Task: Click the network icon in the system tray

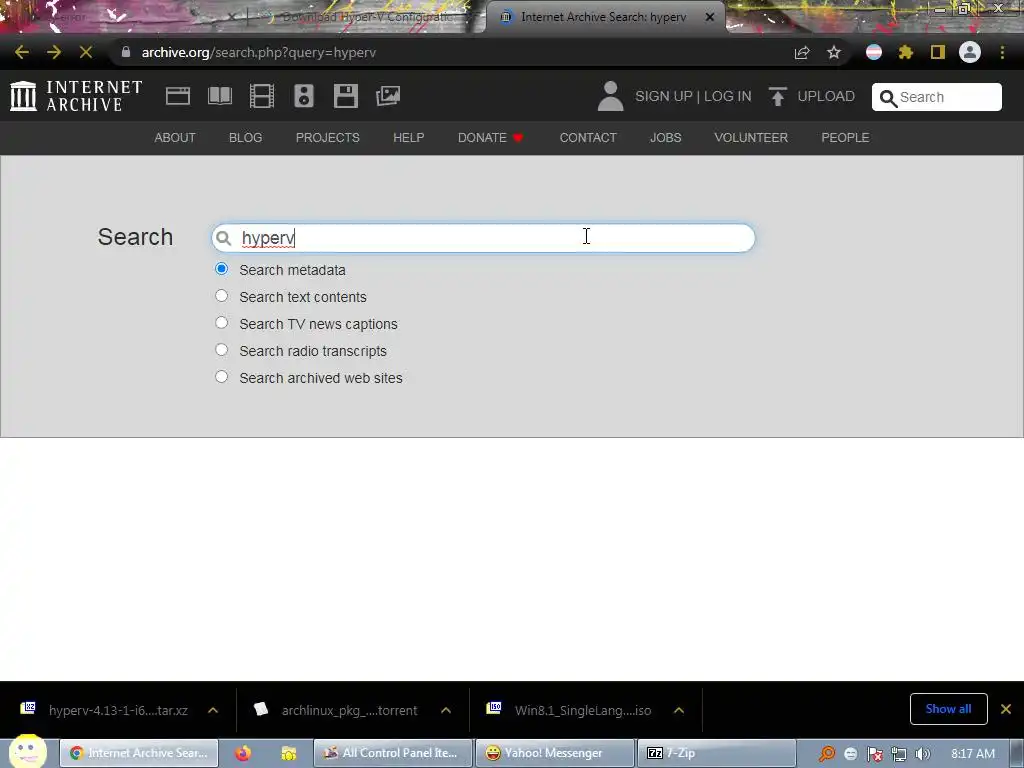Action: coord(899,754)
